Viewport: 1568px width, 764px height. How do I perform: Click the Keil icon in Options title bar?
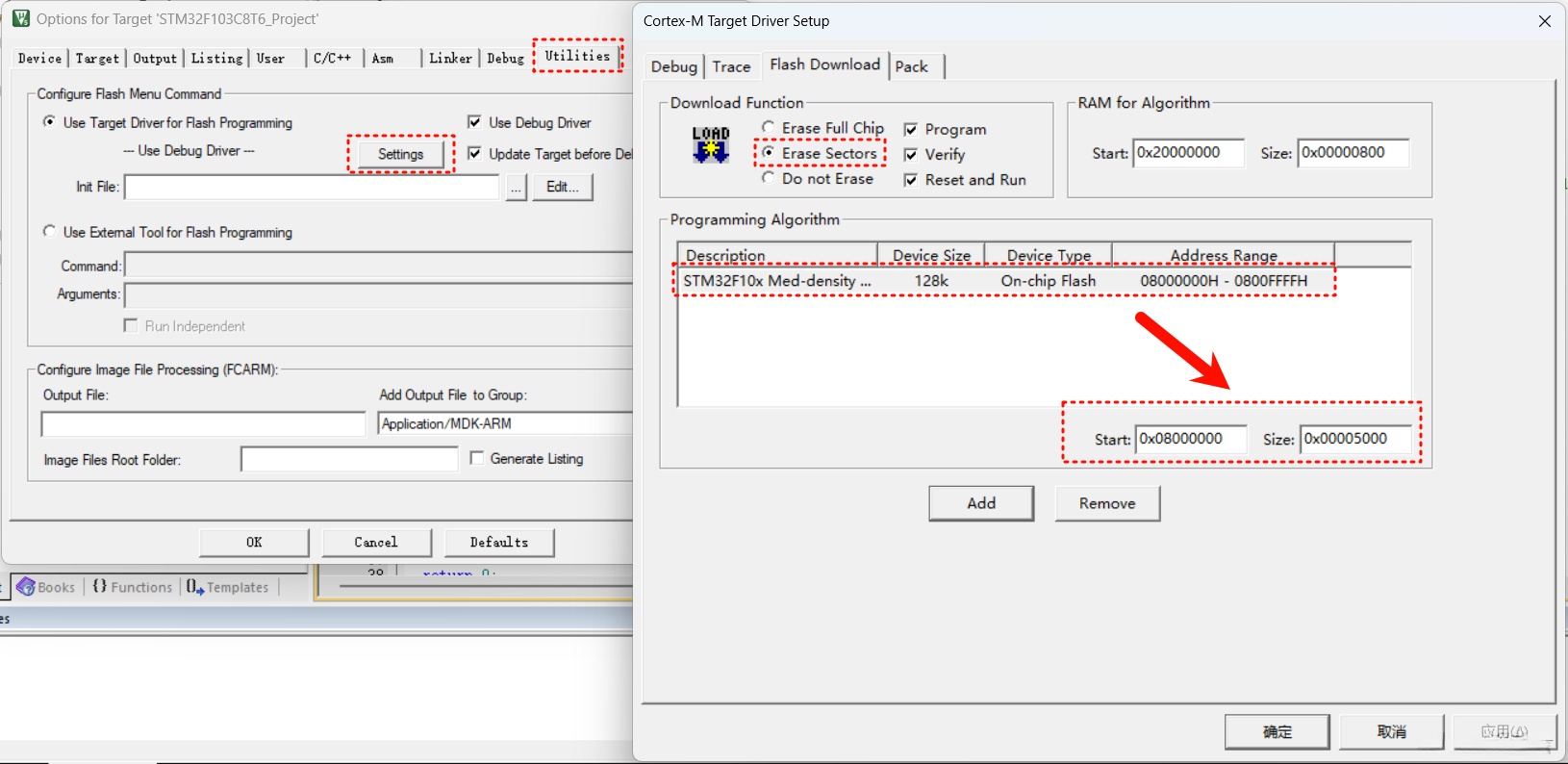click(20, 18)
